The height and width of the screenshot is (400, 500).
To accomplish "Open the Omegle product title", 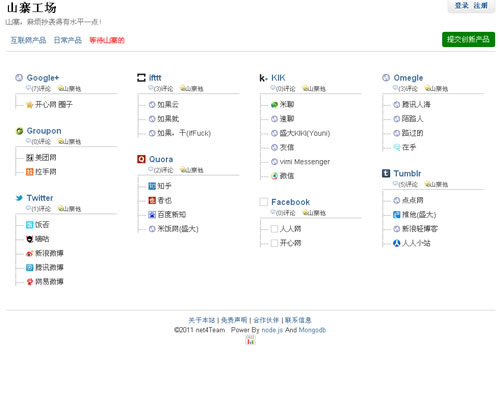I will coord(408,78).
